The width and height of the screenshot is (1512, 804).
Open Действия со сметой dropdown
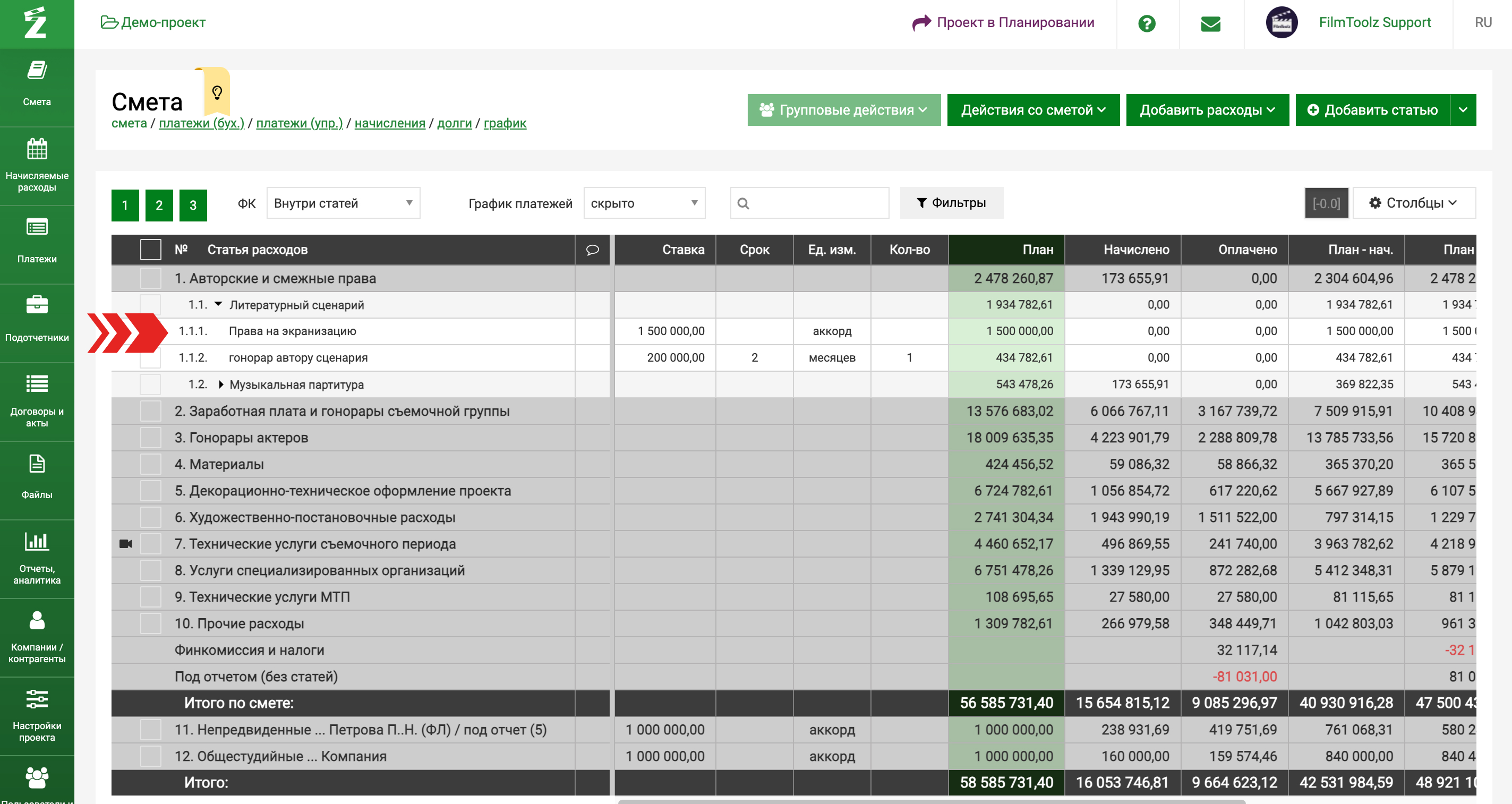pyautogui.click(x=1033, y=110)
